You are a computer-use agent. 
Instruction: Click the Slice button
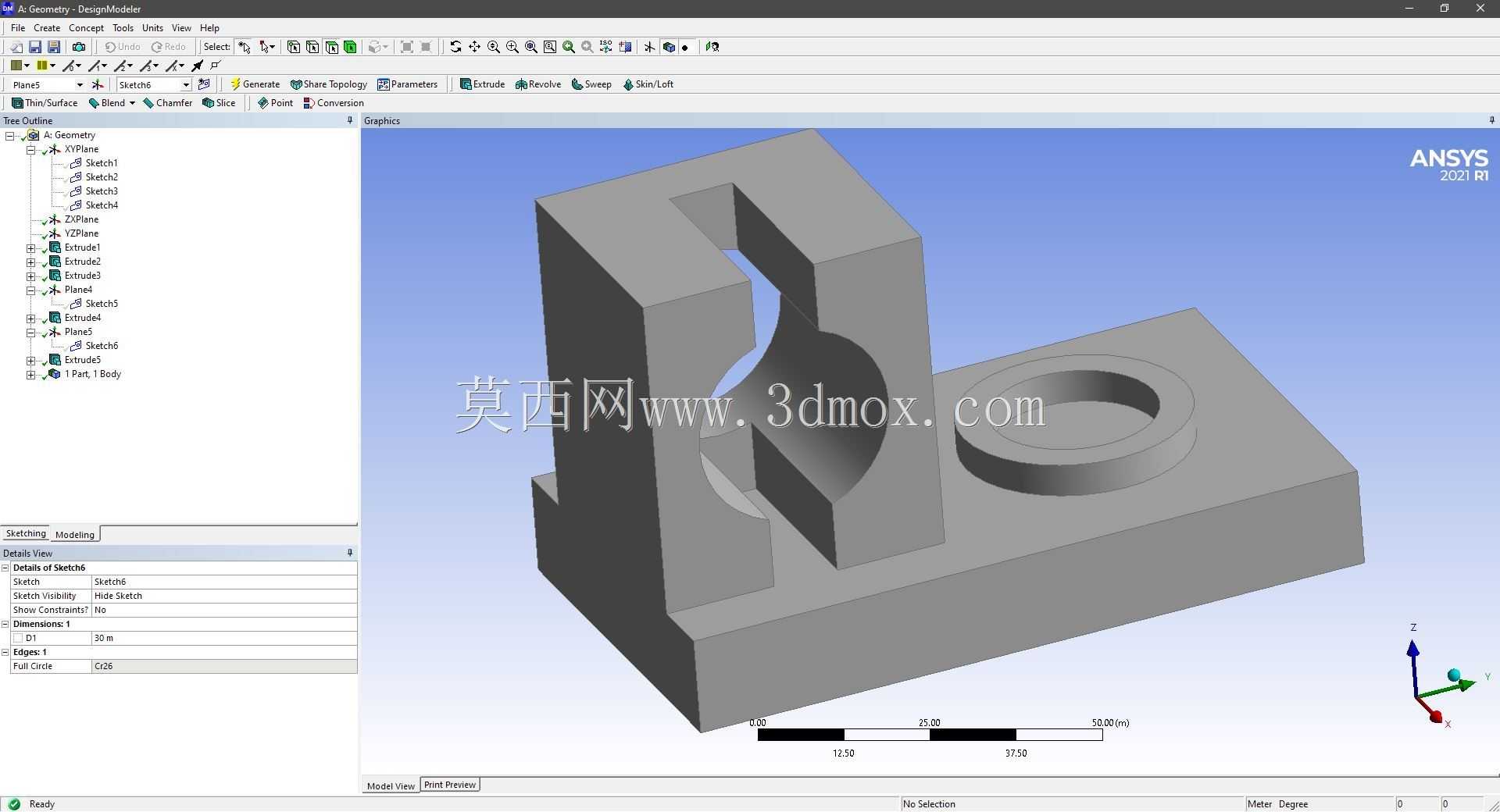click(219, 103)
